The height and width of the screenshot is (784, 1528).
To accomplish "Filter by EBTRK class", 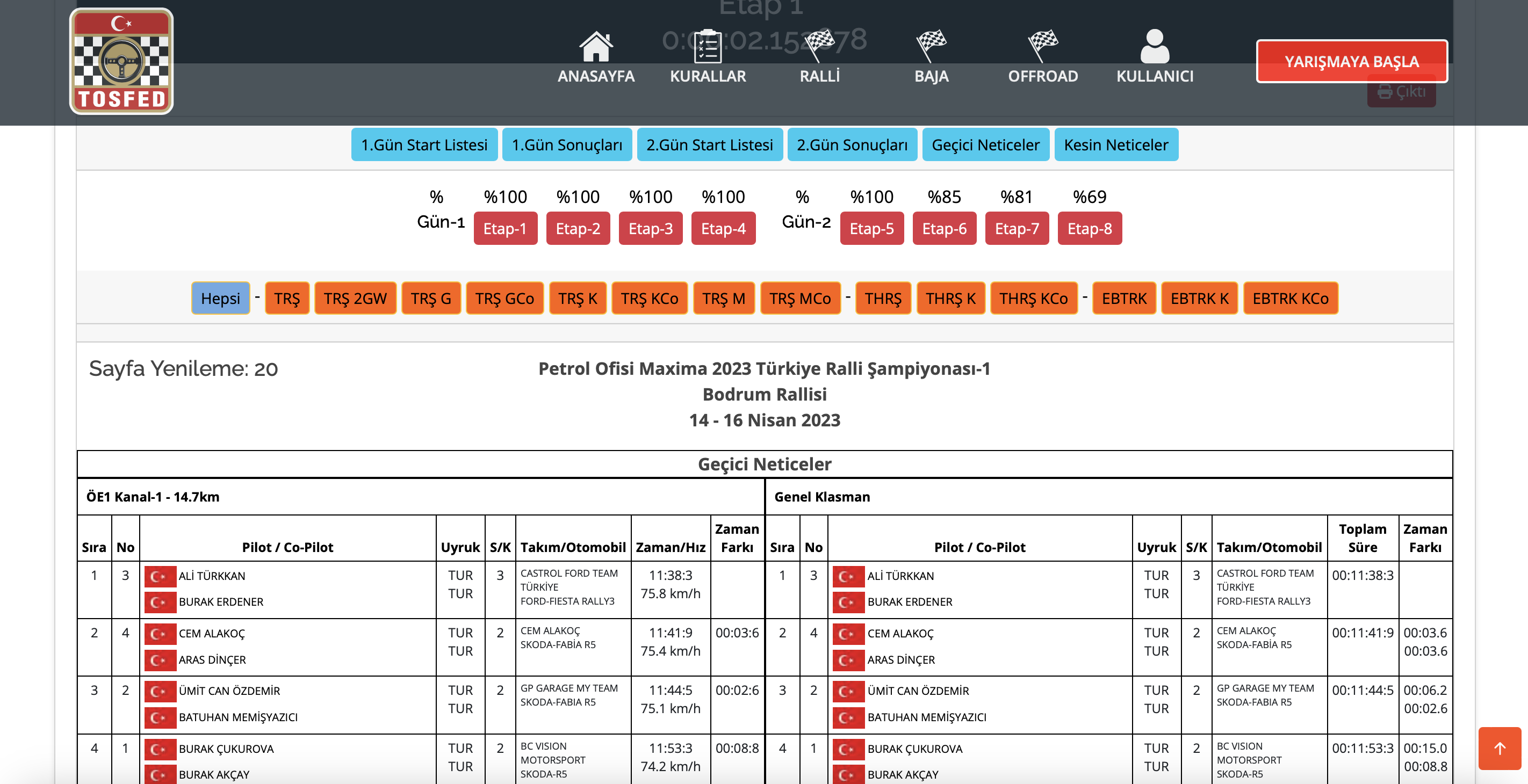I will point(1124,299).
